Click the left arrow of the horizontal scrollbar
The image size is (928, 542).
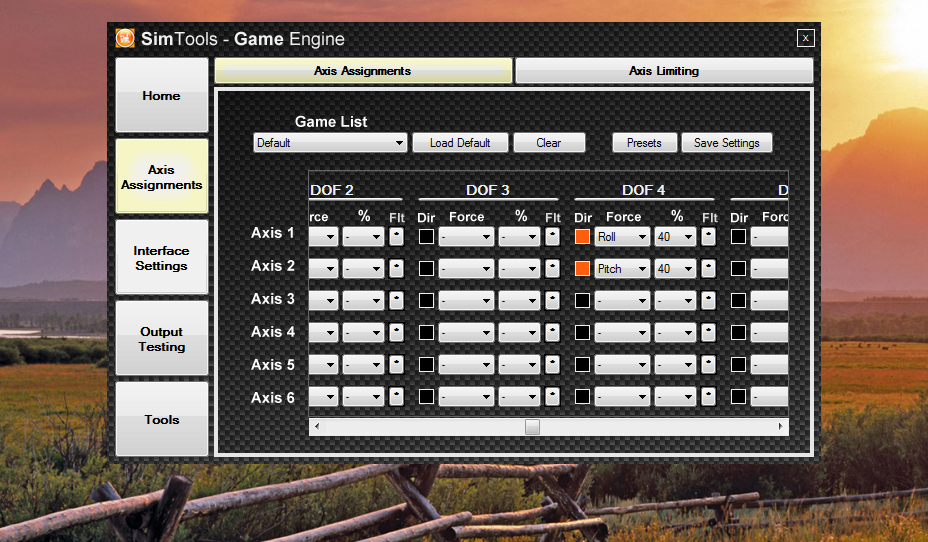(317, 427)
